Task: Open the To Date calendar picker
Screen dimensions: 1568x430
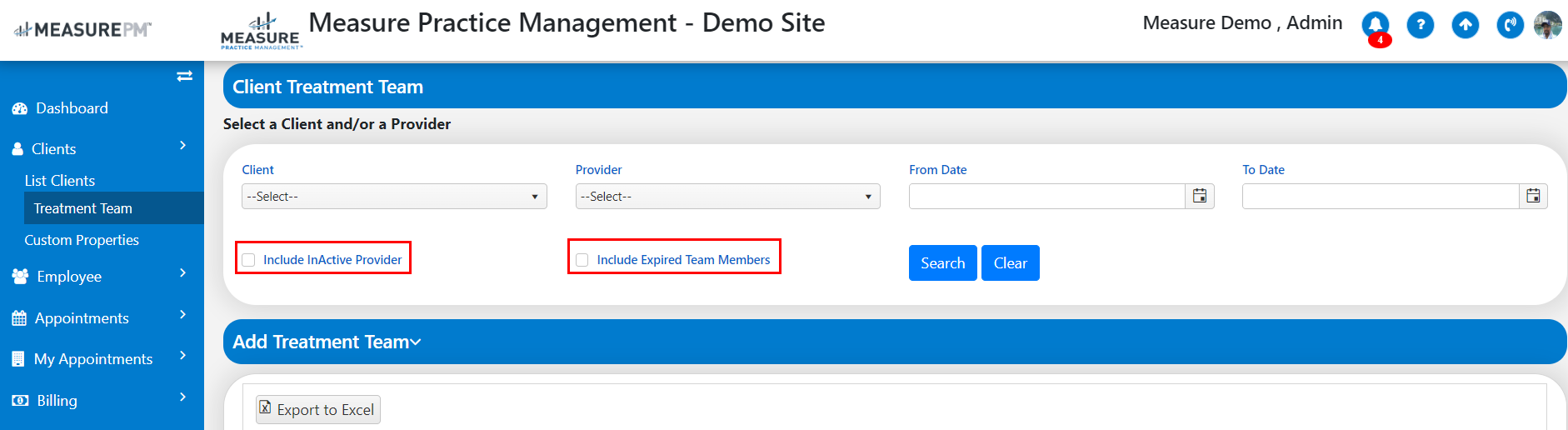Action: click(1533, 196)
